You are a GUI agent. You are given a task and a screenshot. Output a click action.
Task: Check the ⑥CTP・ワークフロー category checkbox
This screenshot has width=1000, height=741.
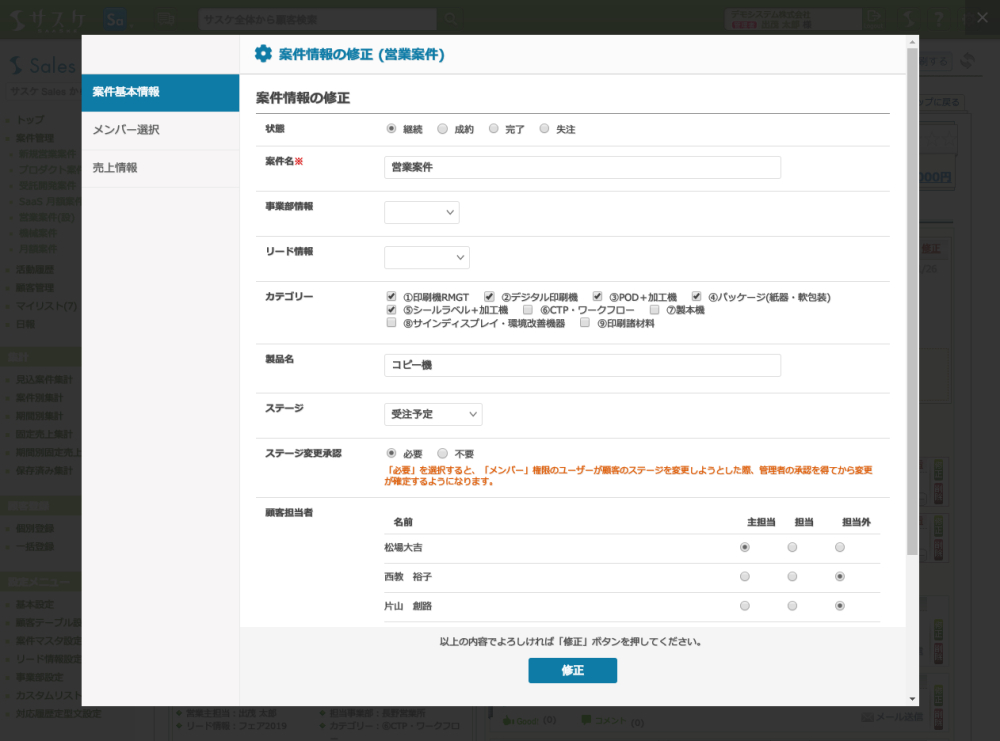coord(528,310)
